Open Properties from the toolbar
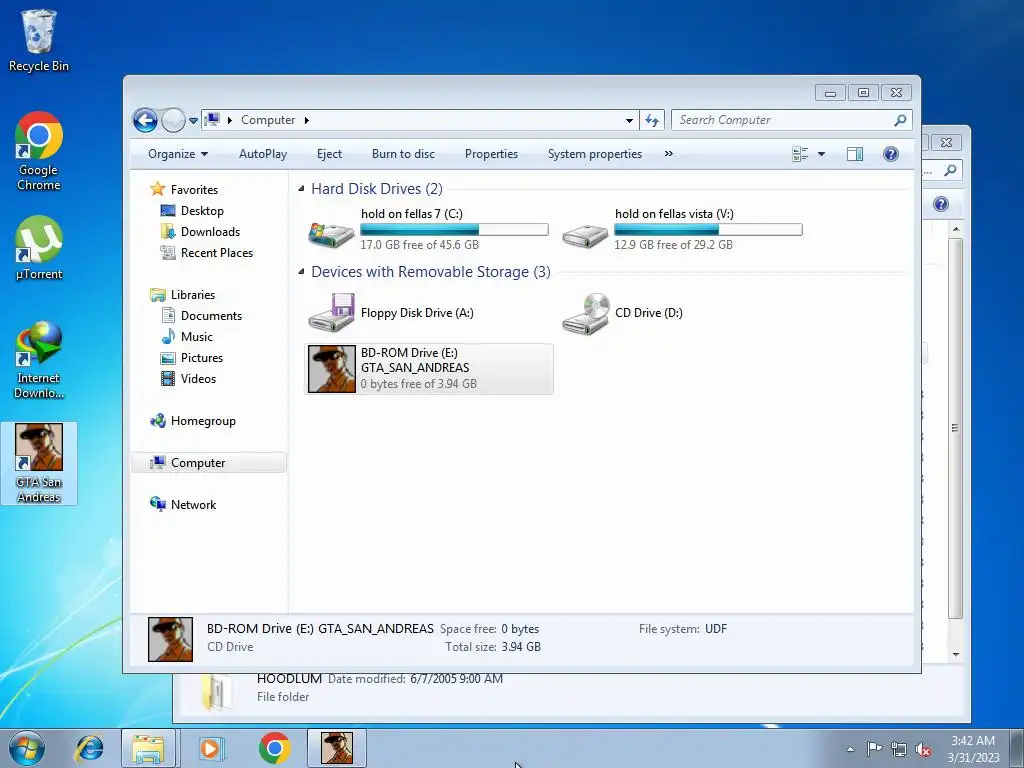1024x768 pixels. point(491,154)
